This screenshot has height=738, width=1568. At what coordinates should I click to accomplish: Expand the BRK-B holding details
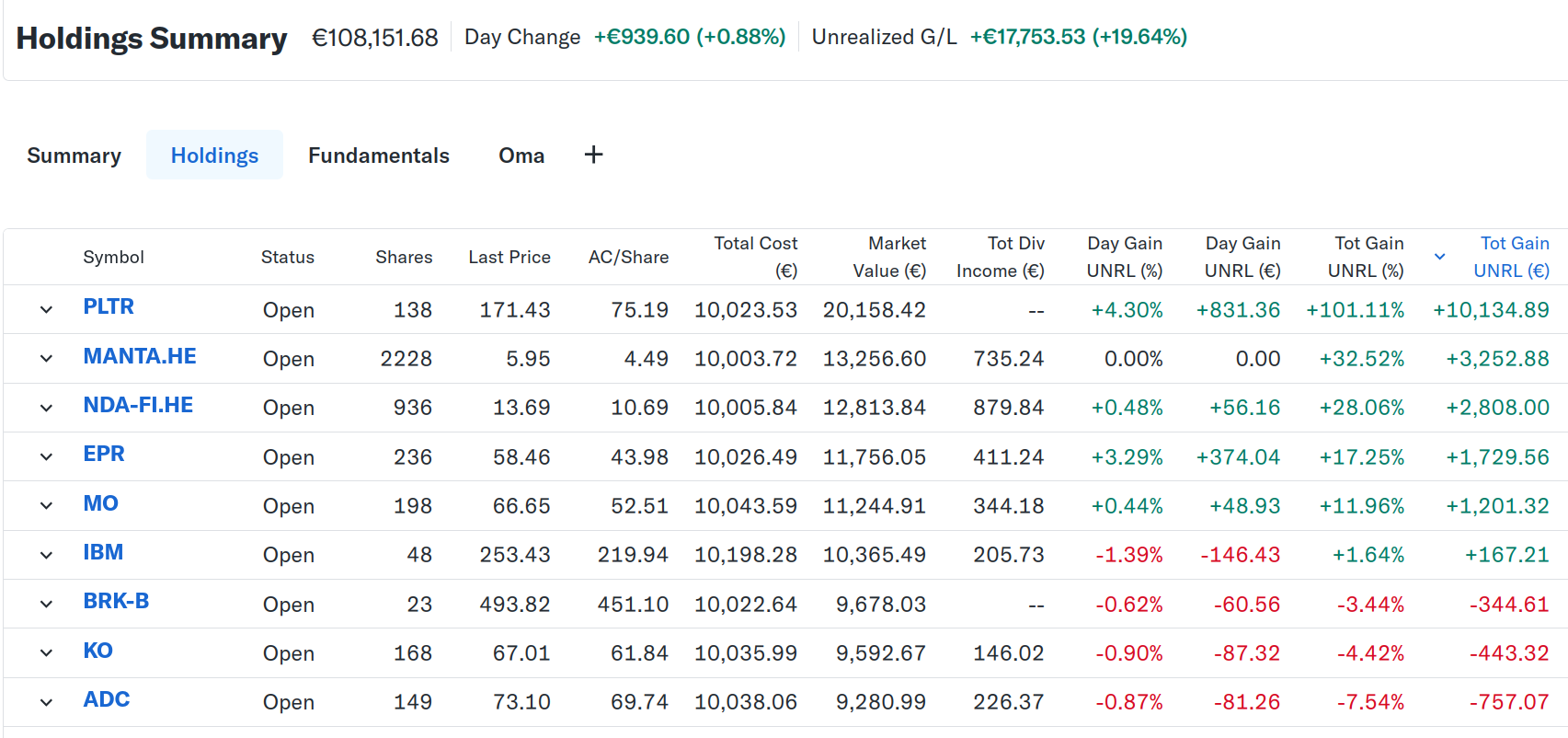(46, 604)
